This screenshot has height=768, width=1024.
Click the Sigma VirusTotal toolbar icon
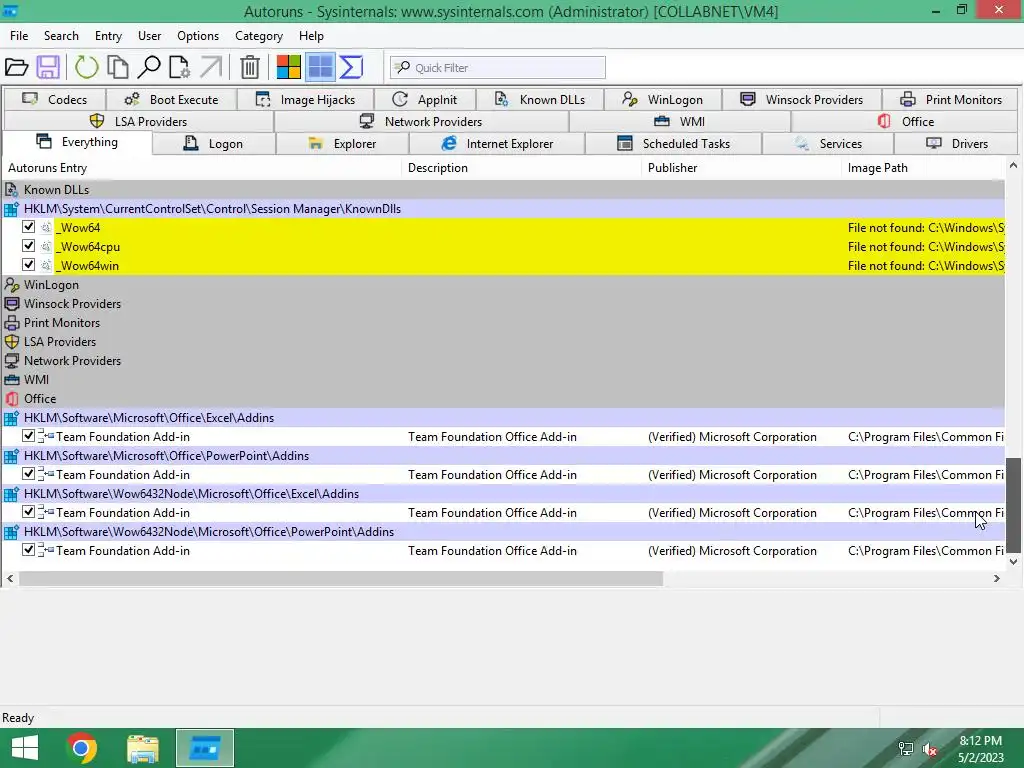coord(351,67)
